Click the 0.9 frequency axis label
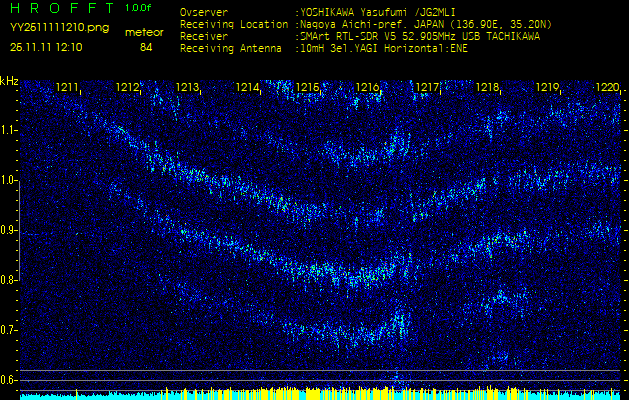Viewport: 629px width, 400px height. pos(9,230)
